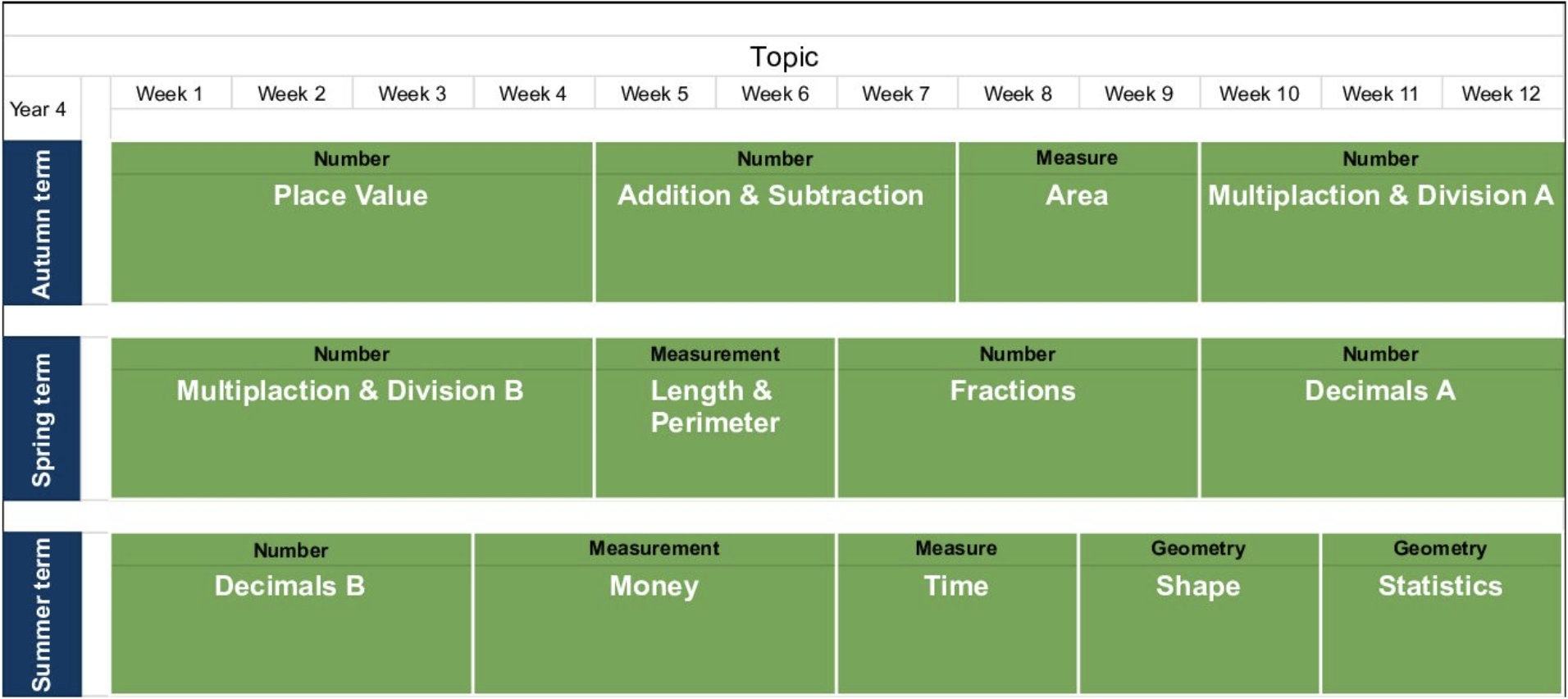Open the Money topic block
The width and height of the screenshot is (1568, 699).
tap(654, 587)
